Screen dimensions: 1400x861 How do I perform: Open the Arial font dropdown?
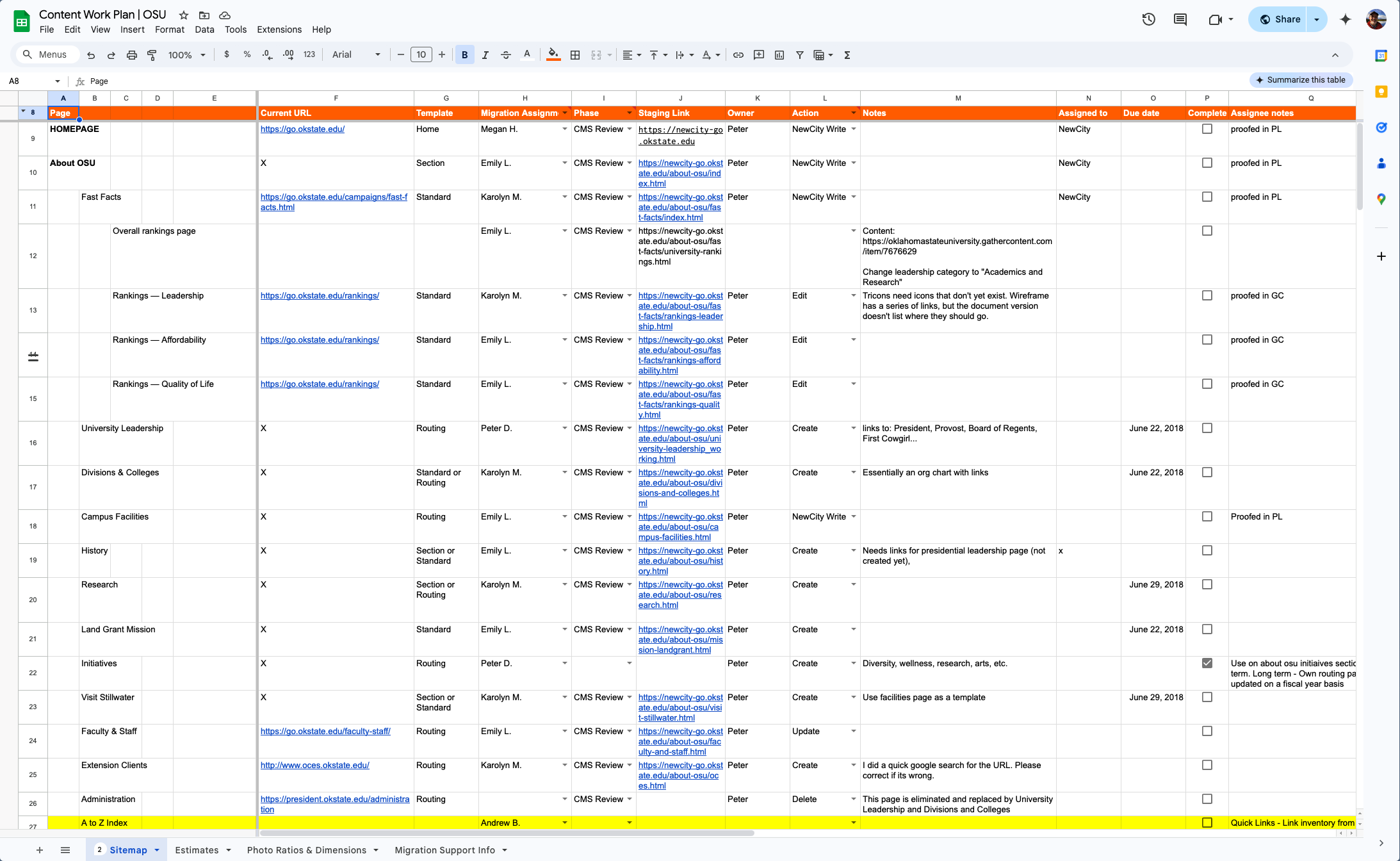(x=356, y=55)
